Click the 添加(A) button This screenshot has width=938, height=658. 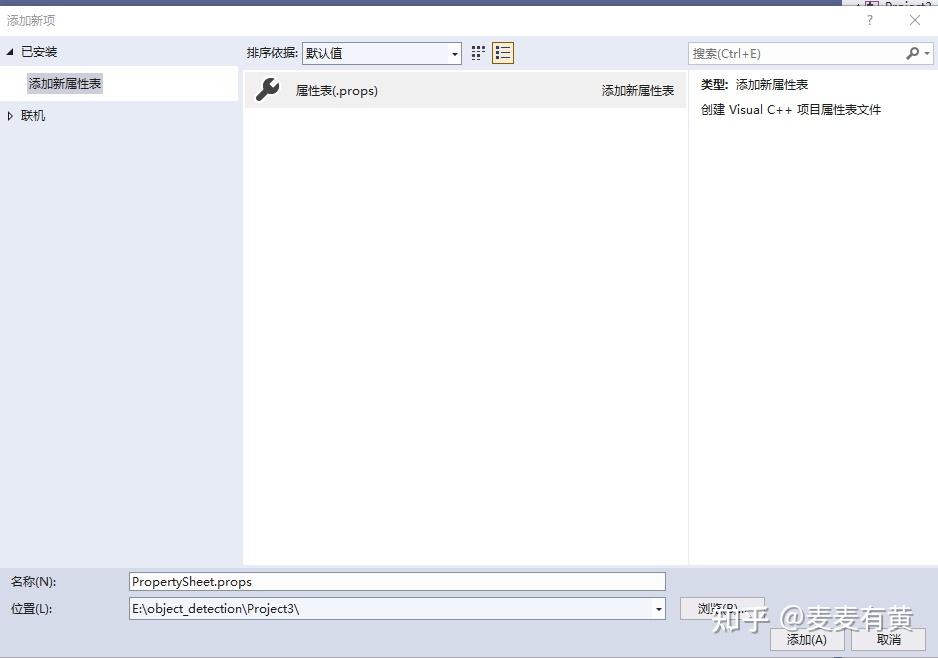[806, 640]
